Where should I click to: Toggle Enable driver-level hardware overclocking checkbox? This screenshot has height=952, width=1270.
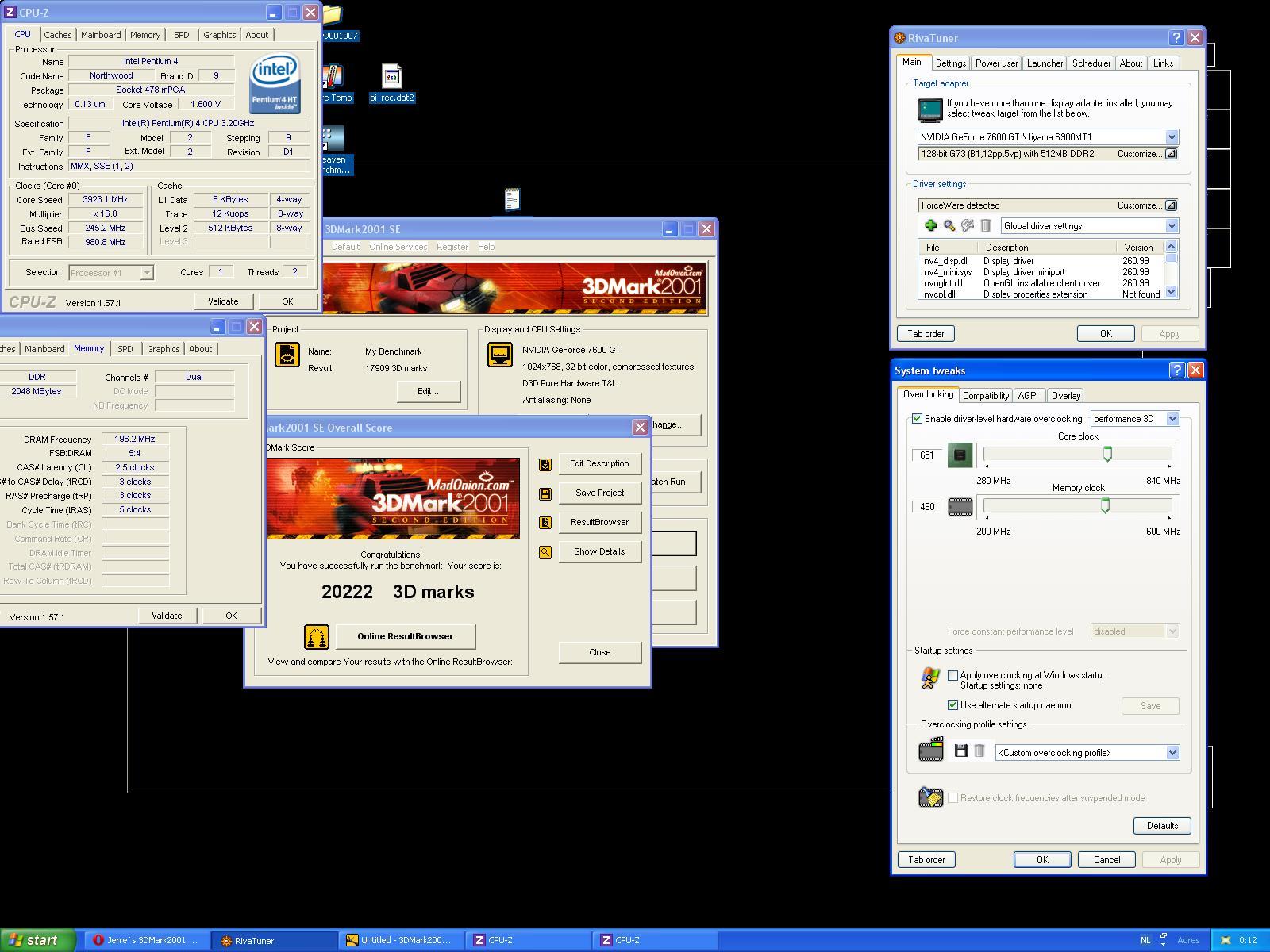pos(917,419)
